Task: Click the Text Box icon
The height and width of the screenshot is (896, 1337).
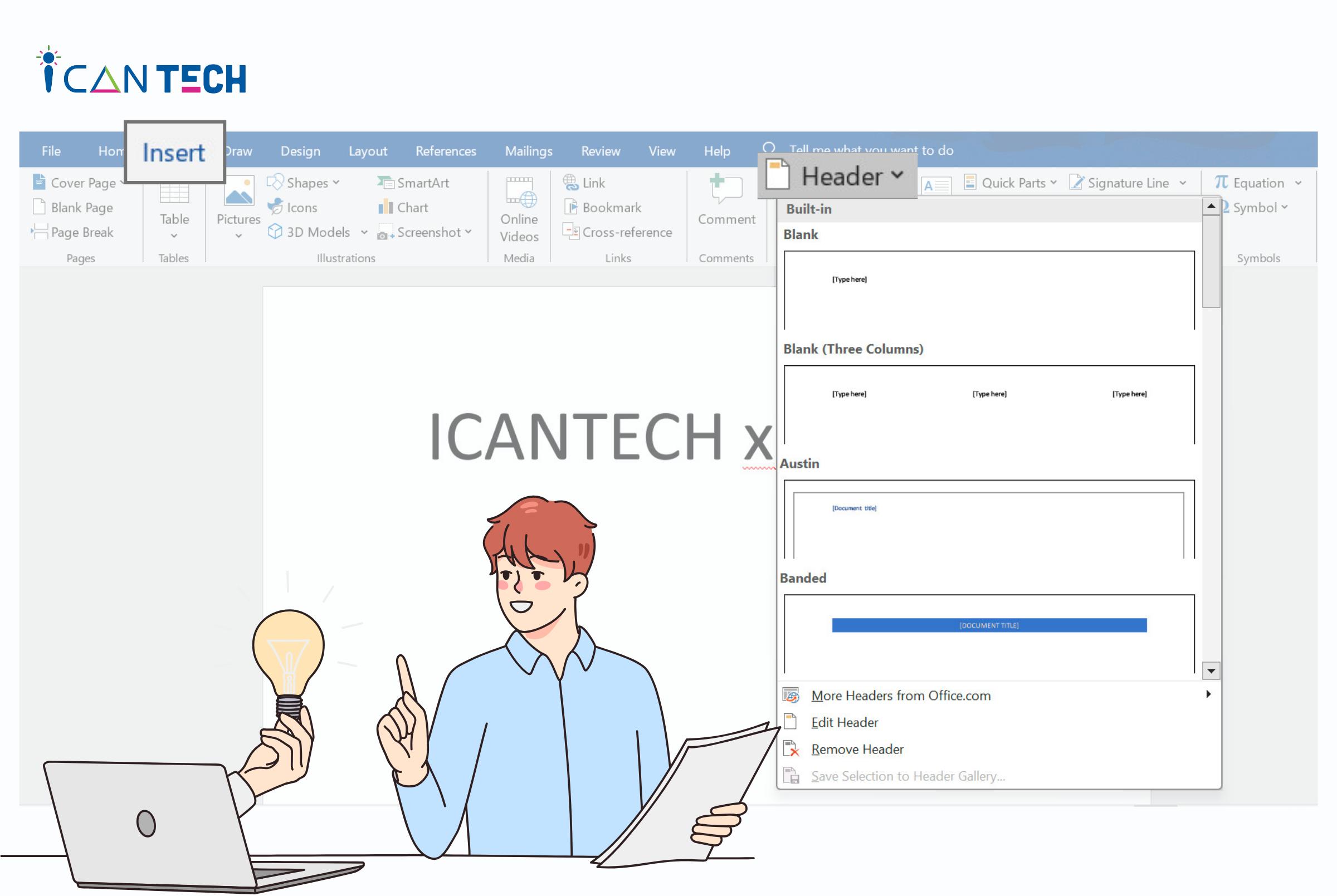Action: [936, 185]
